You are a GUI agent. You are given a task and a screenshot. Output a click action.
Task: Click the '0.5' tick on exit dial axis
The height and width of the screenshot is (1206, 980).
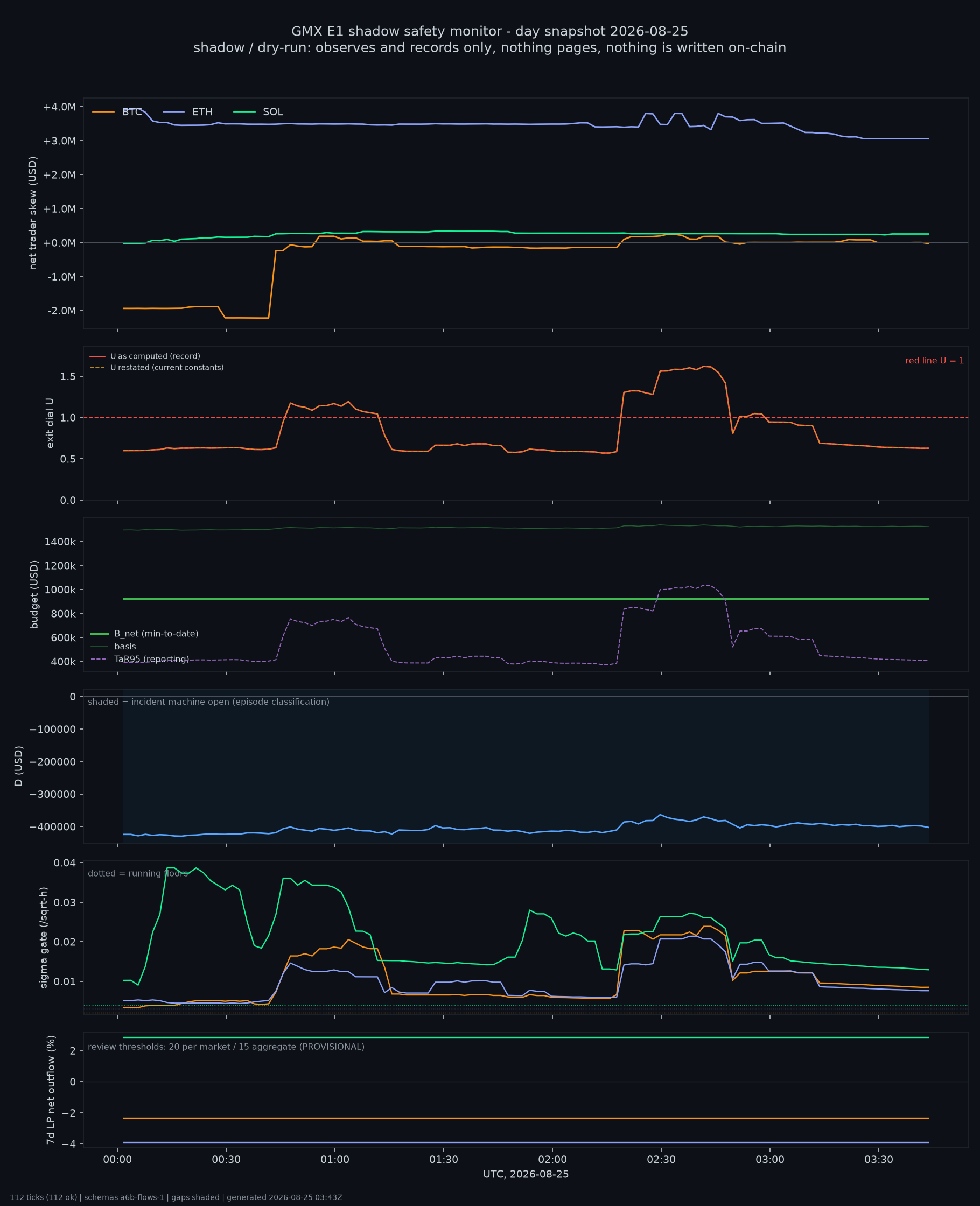pos(68,459)
